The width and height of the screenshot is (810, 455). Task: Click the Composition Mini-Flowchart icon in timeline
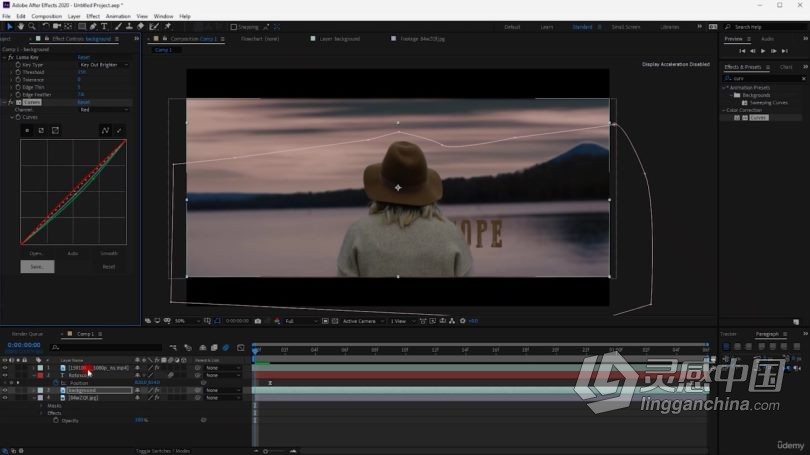tap(173, 348)
